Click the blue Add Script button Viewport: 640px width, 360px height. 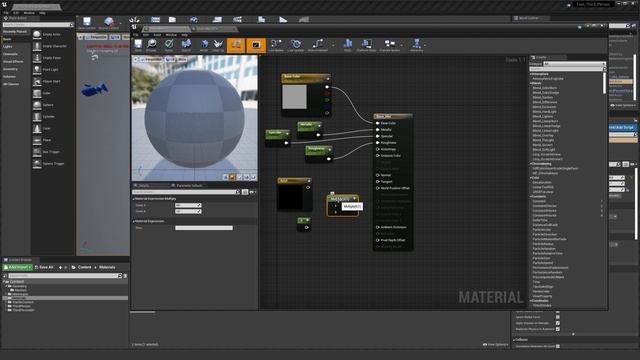(622, 127)
